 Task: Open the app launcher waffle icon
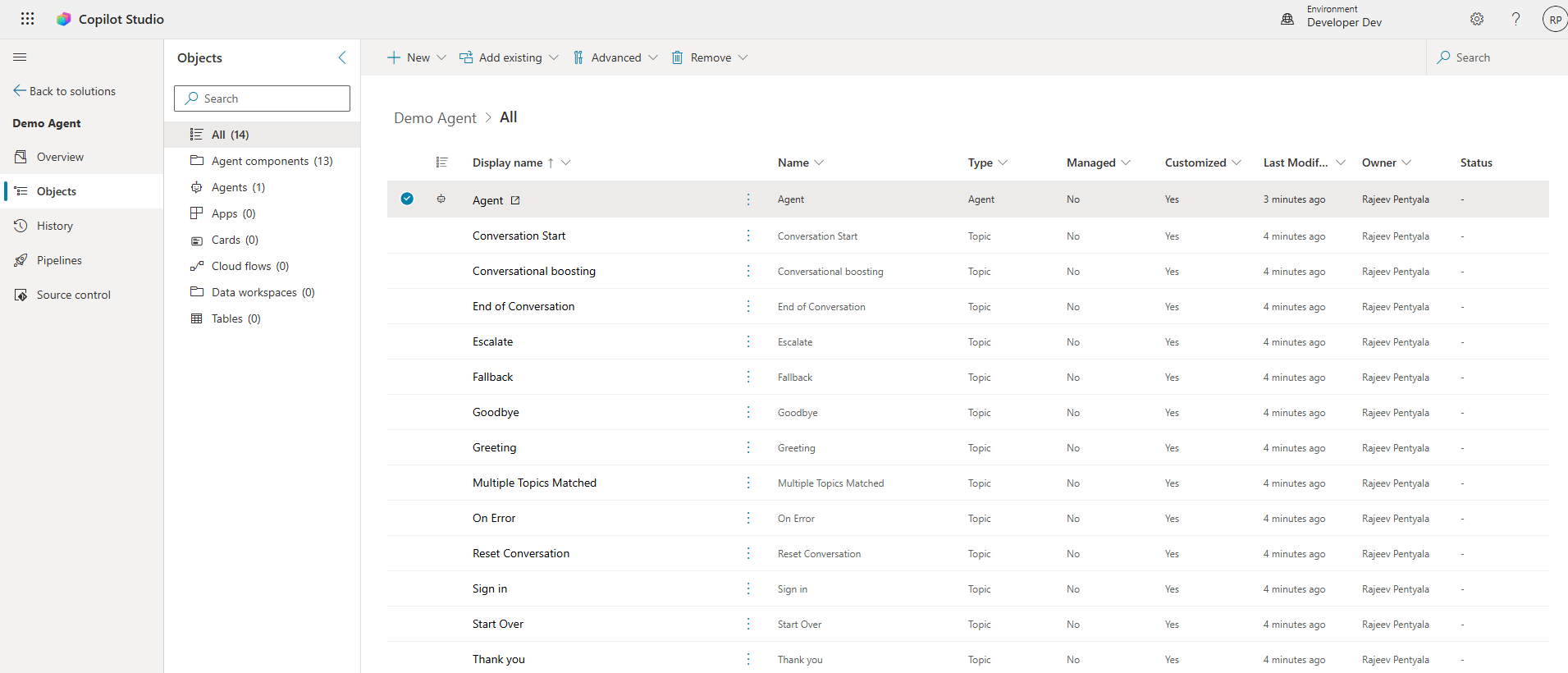click(x=27, y=19)
